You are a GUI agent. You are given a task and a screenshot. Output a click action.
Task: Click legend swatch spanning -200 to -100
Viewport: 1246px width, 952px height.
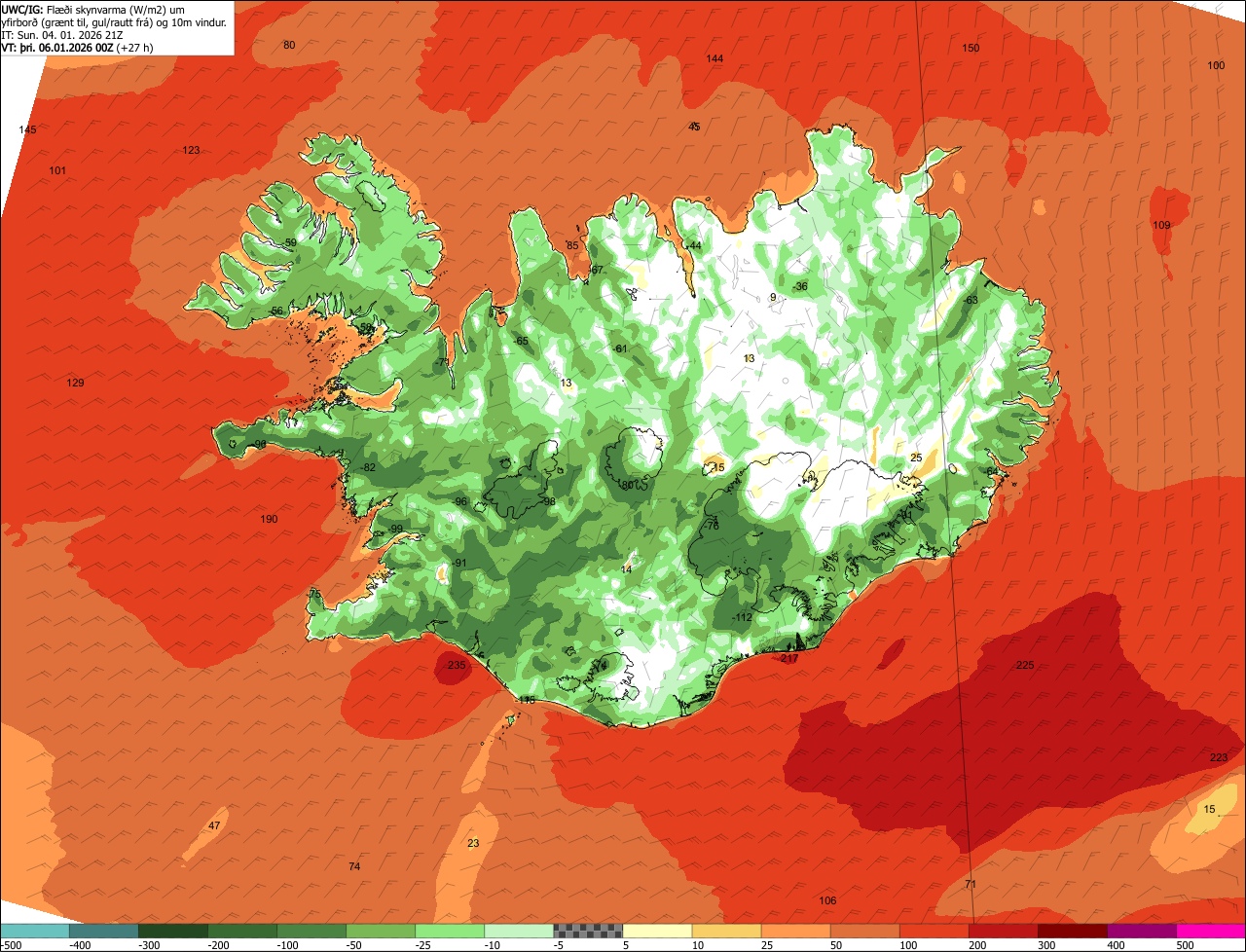(242, 931)
